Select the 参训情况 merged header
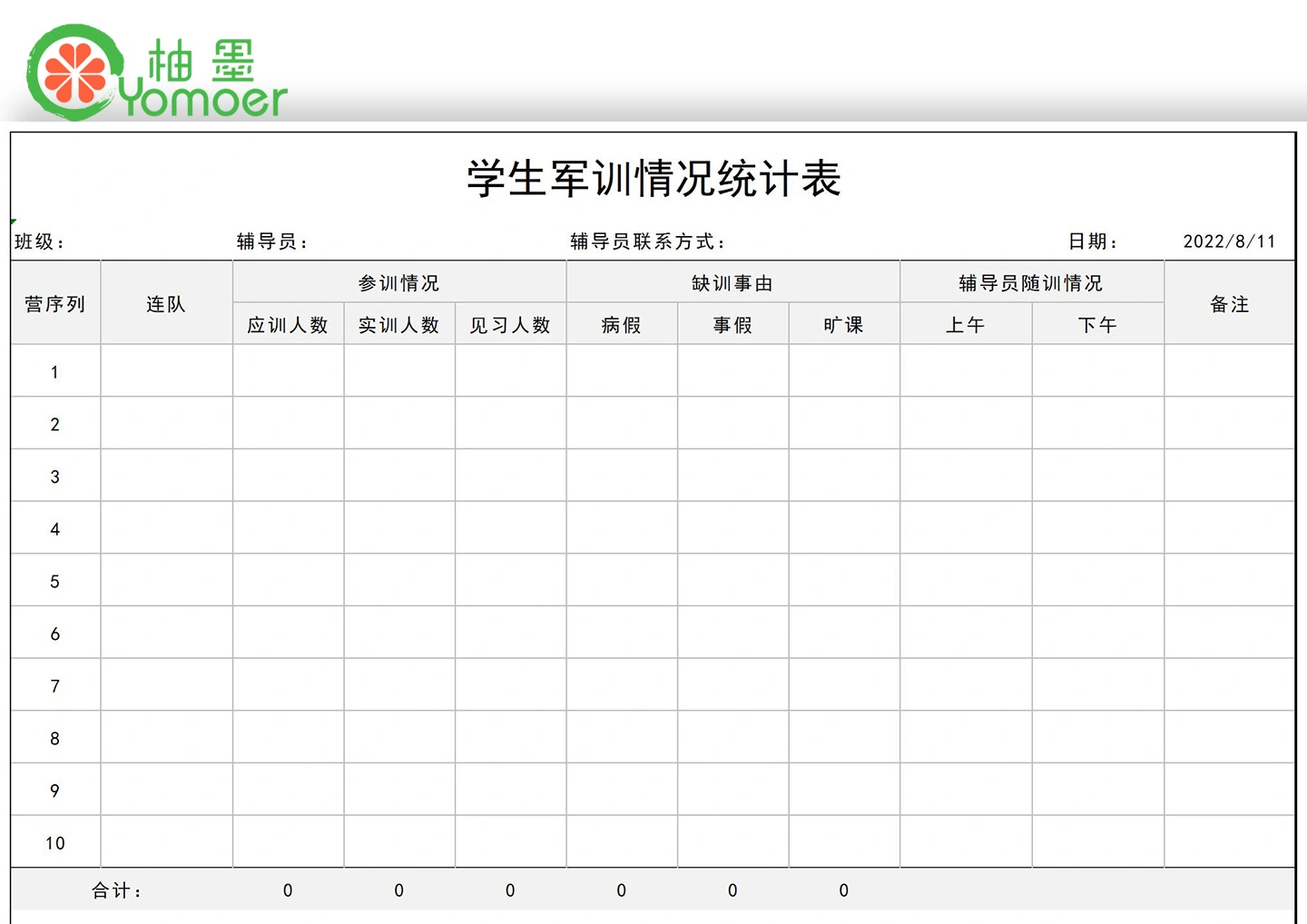This screenshot has width=1307, height=924. (x=399, y=283)
